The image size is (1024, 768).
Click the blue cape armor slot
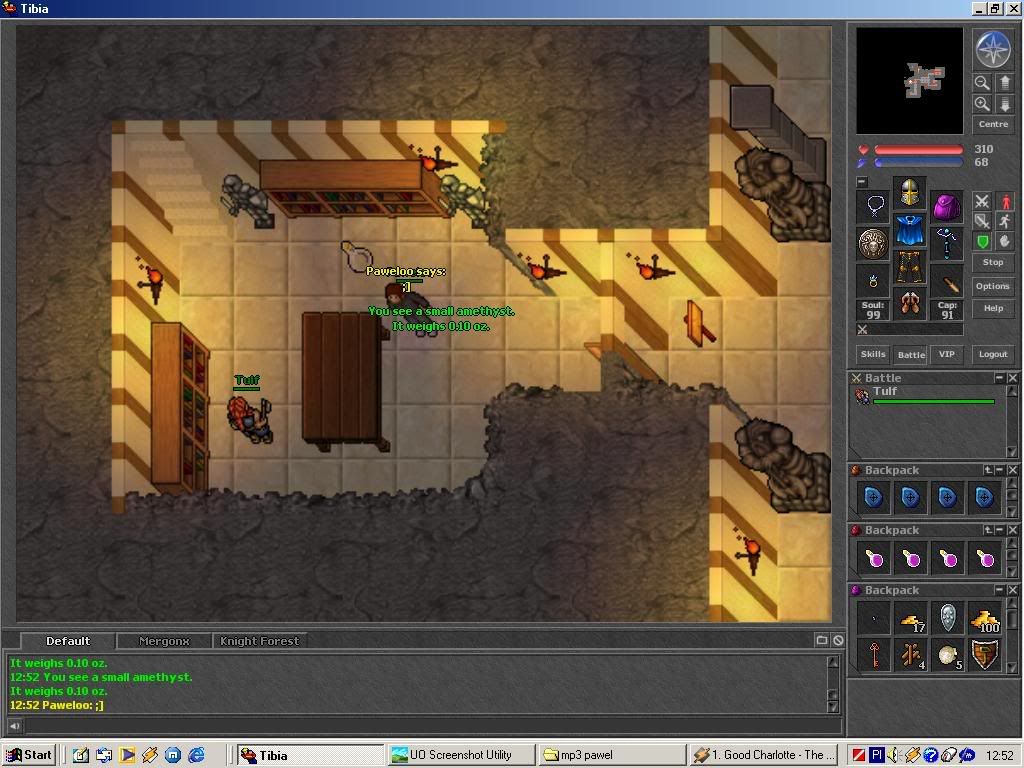[x=909, y=229]
